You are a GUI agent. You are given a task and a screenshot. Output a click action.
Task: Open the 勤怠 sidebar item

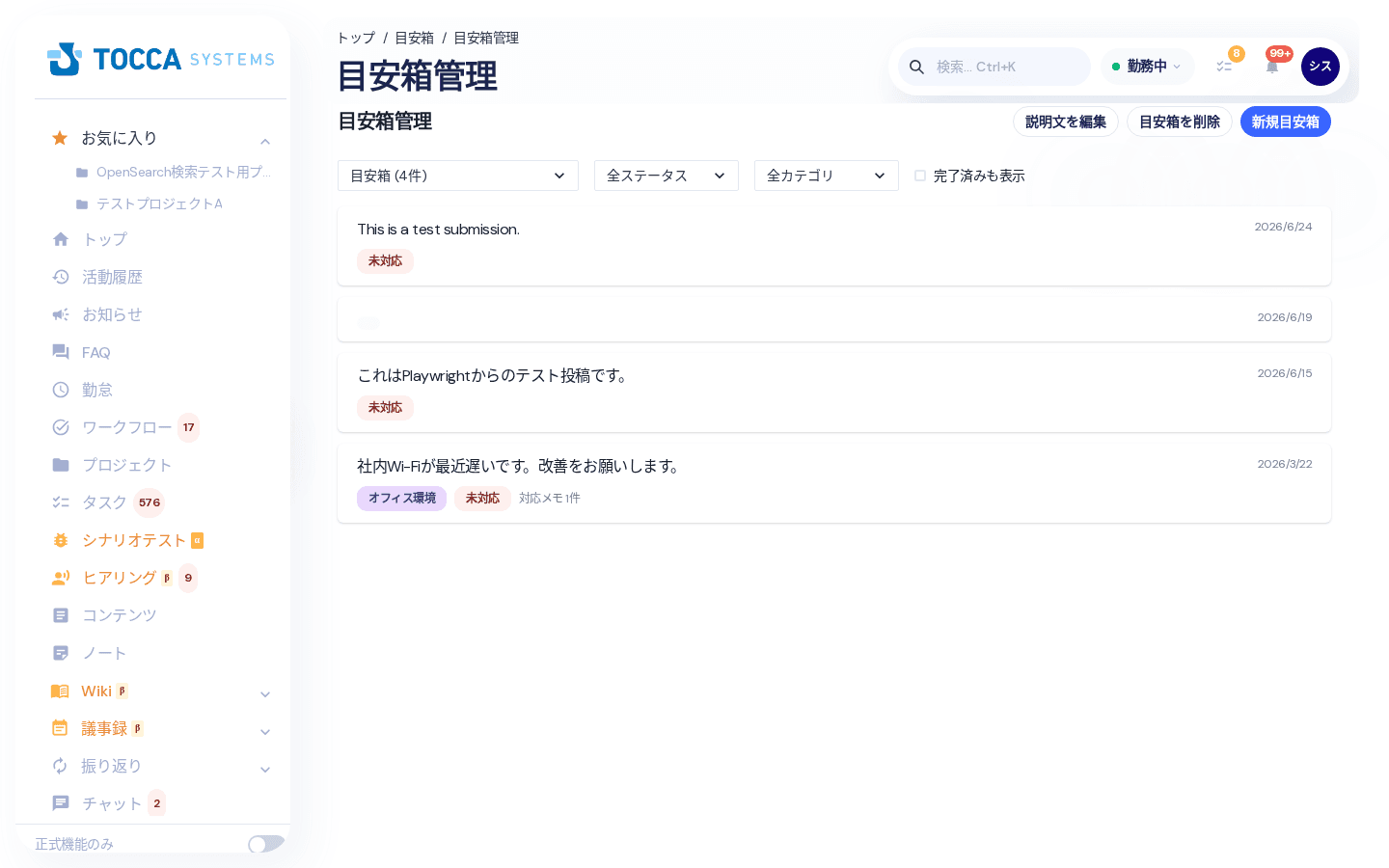point(97,390)
